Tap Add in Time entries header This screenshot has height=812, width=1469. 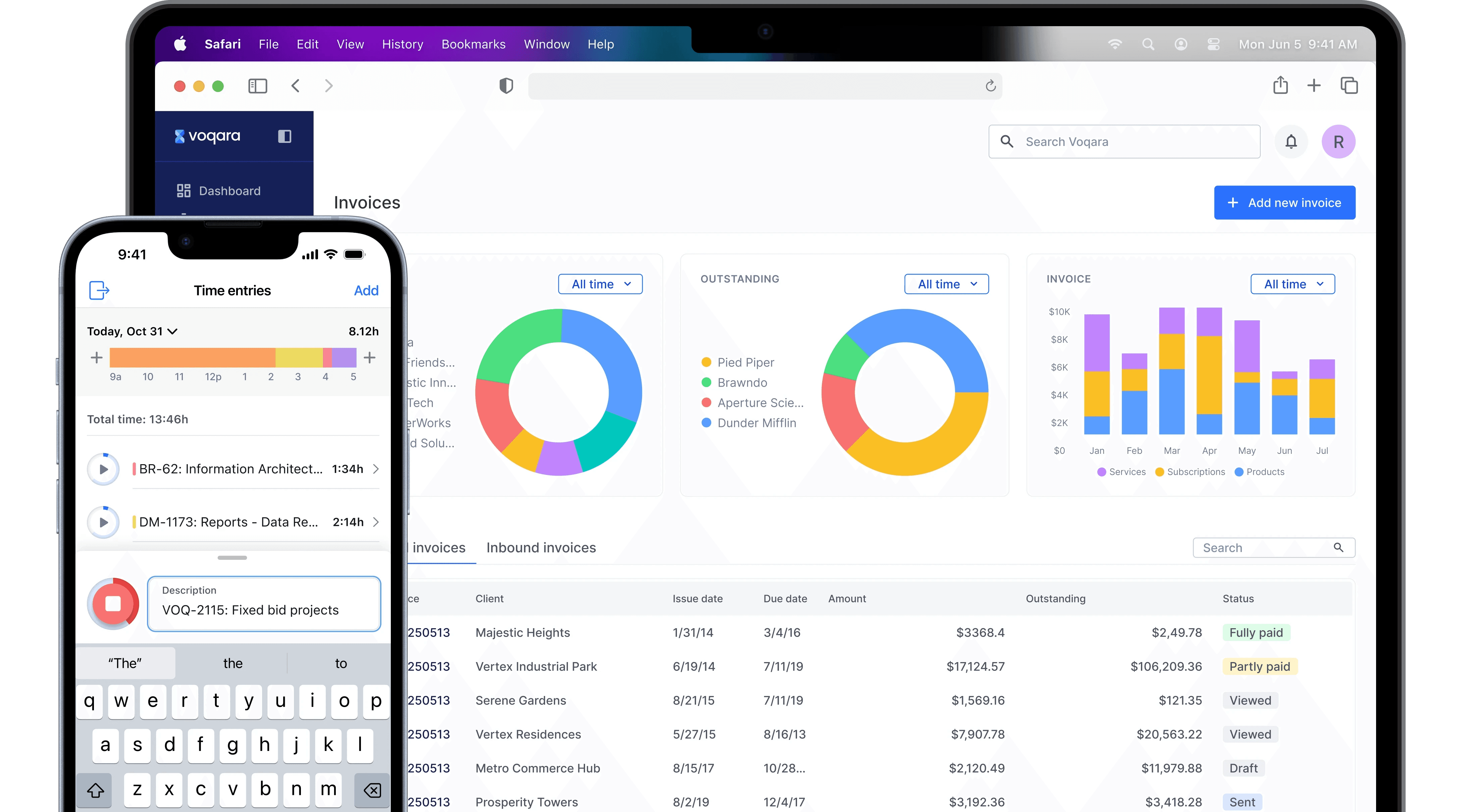[x=366, y=290]
